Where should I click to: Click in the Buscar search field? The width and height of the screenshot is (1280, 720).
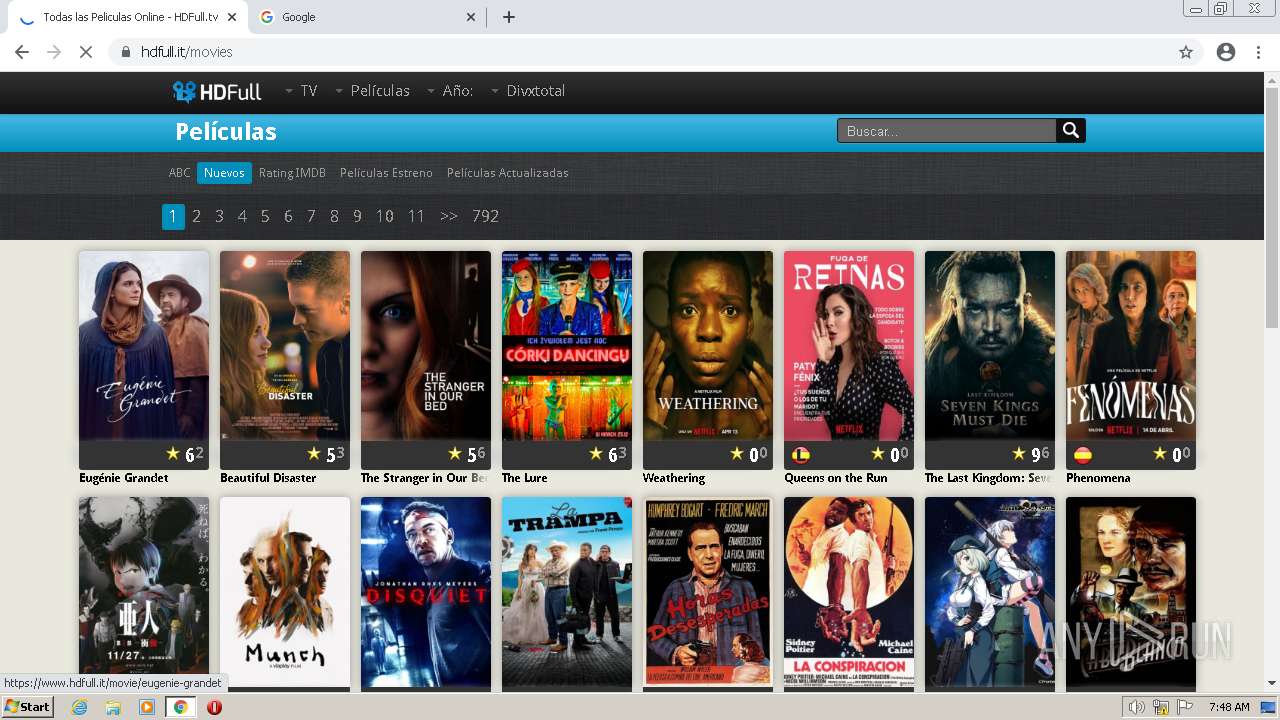point(946,131)
